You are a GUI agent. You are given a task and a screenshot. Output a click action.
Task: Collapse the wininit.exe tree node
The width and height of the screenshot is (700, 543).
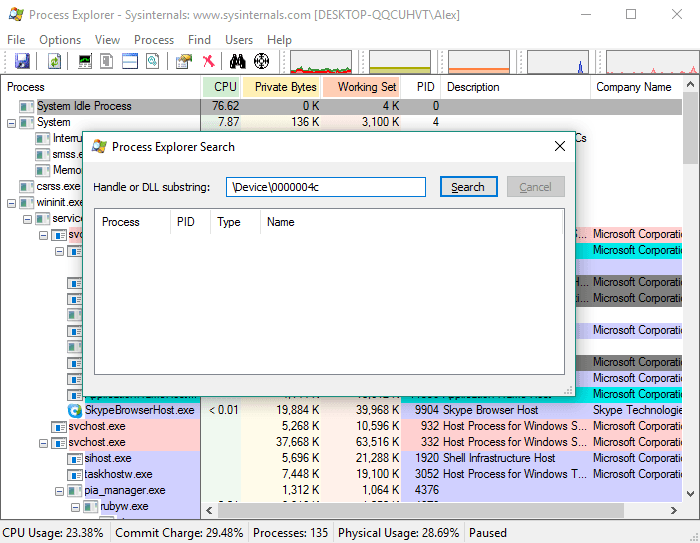[x=12, y=203]
